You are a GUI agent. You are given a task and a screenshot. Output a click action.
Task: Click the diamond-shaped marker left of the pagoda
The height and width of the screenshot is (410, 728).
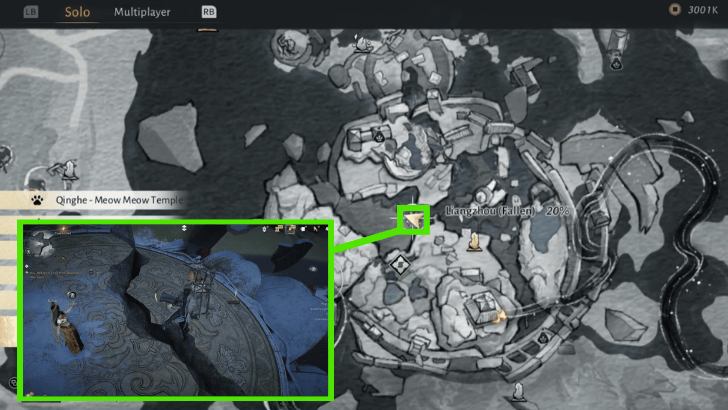pos(400,265)
